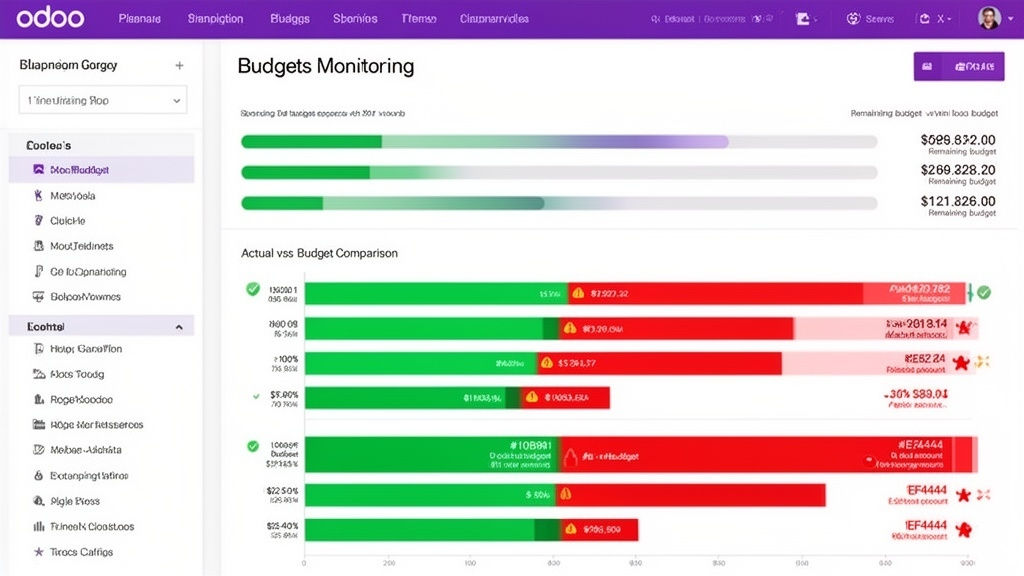Viewport: 1024px width, 576px height.
Task: Click the user profile avatar photo
Action: (x=990, y=17)
